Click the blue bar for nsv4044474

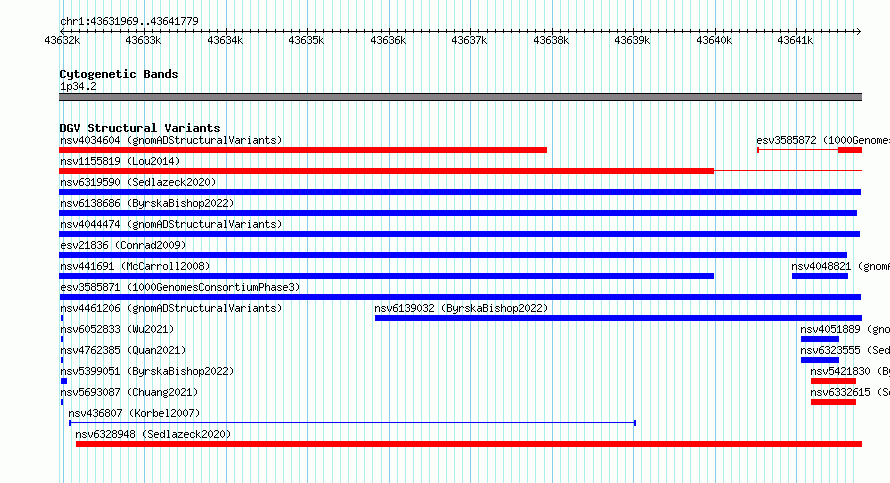[459, 234]
